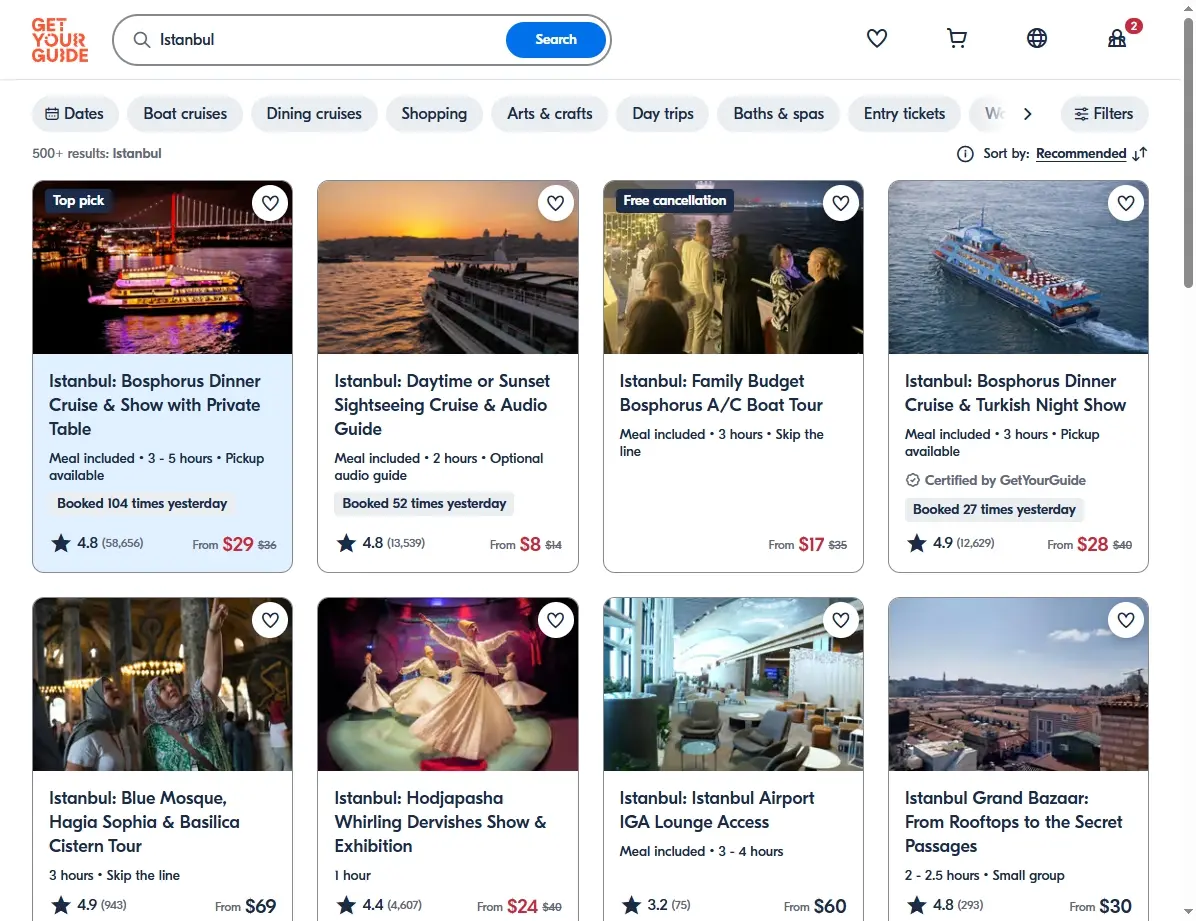Select the Baths & spas category chip
The image size is (1196, 921).
[x=779, y=114]
